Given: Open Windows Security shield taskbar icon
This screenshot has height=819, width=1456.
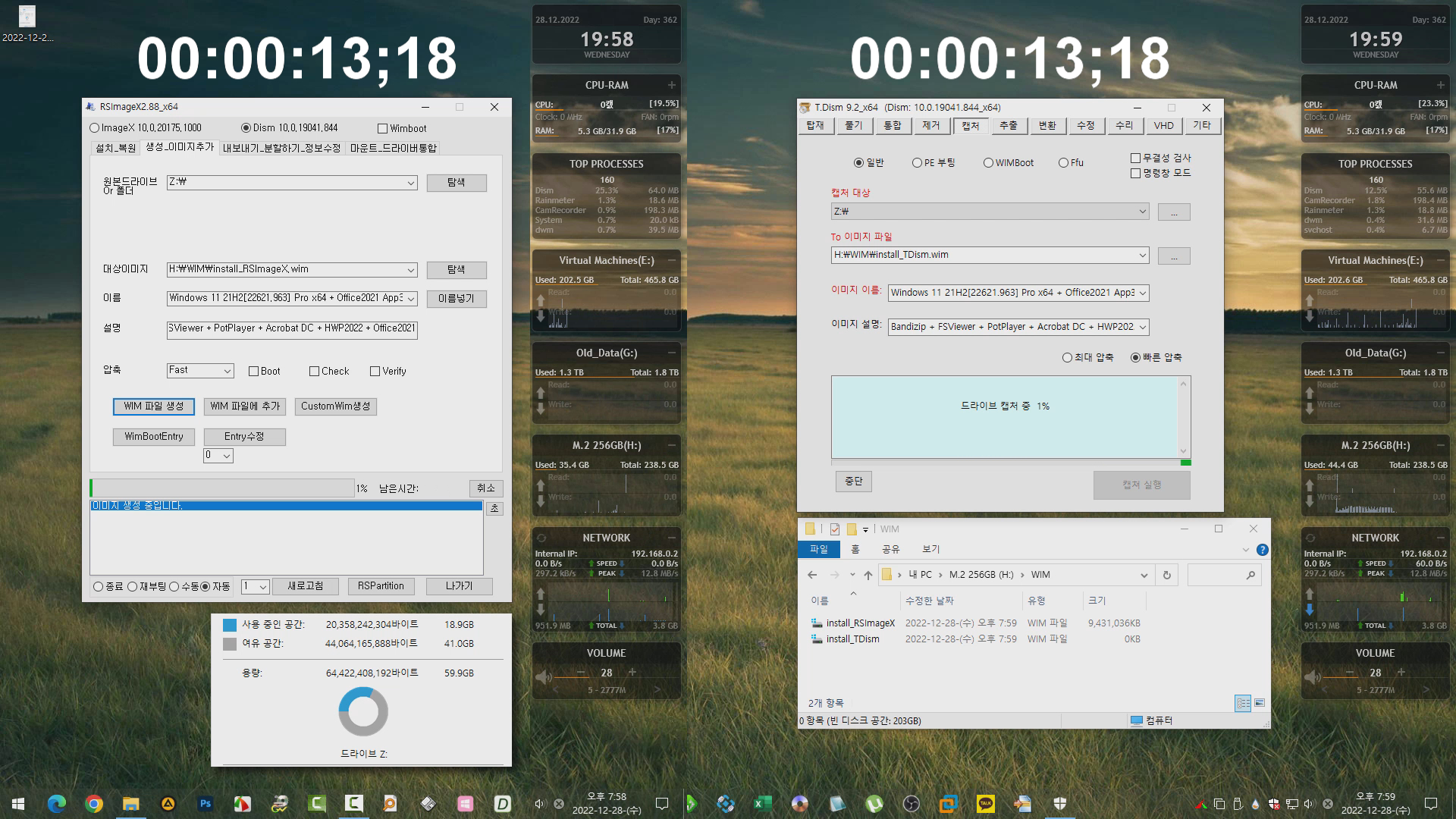Looking at the screenshot, I should 1060,804.
